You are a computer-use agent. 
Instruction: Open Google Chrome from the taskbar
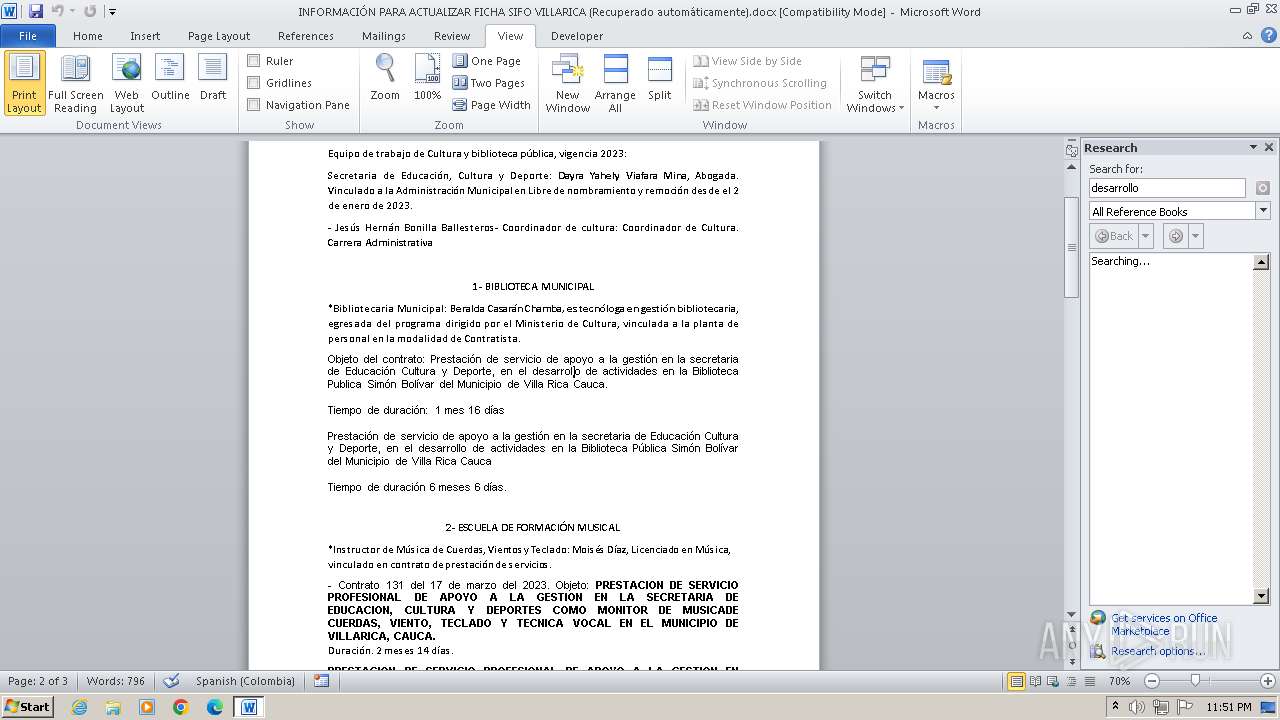[x=181, y=707]
